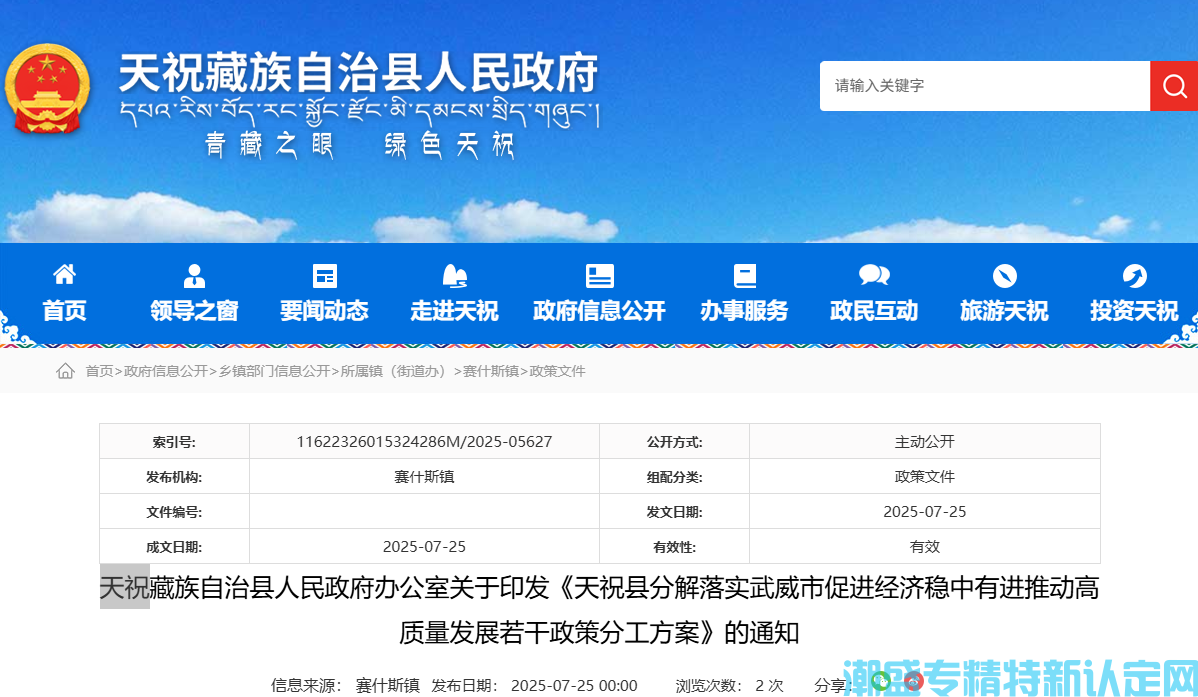Click the breadcrumb house icon
Viewport: 1198px width, 697px height.
point(65,371)
